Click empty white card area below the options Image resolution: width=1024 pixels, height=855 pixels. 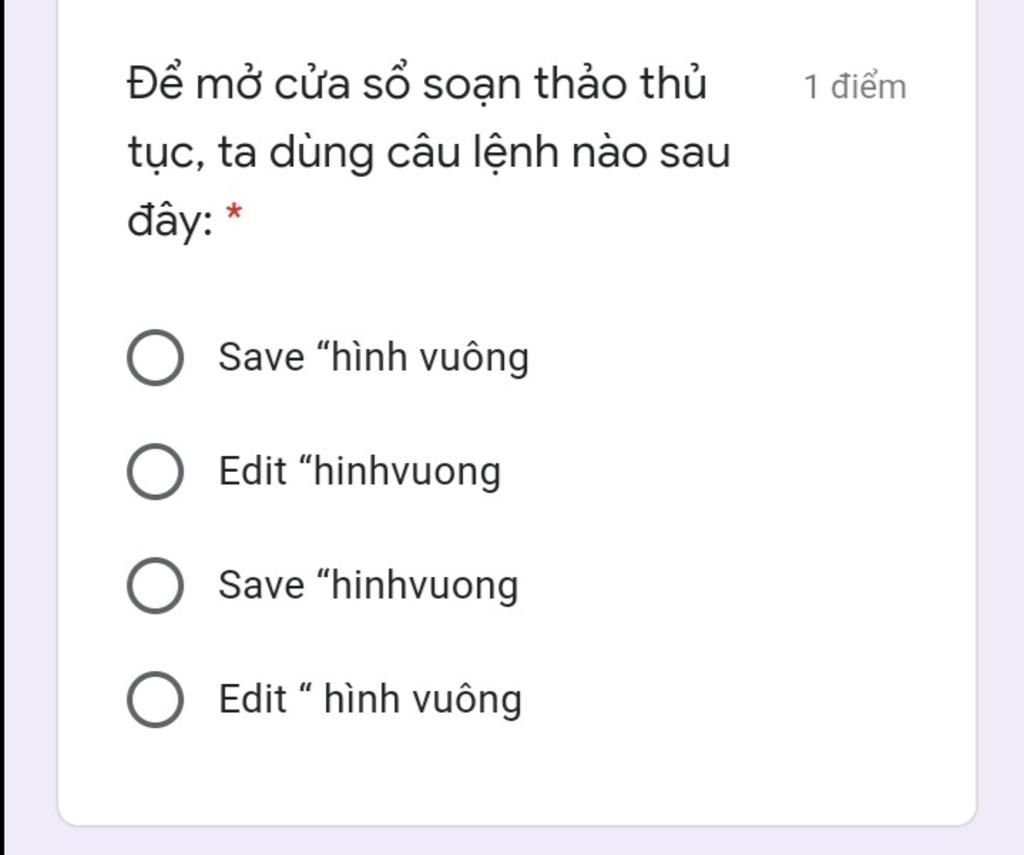(516, 777)
